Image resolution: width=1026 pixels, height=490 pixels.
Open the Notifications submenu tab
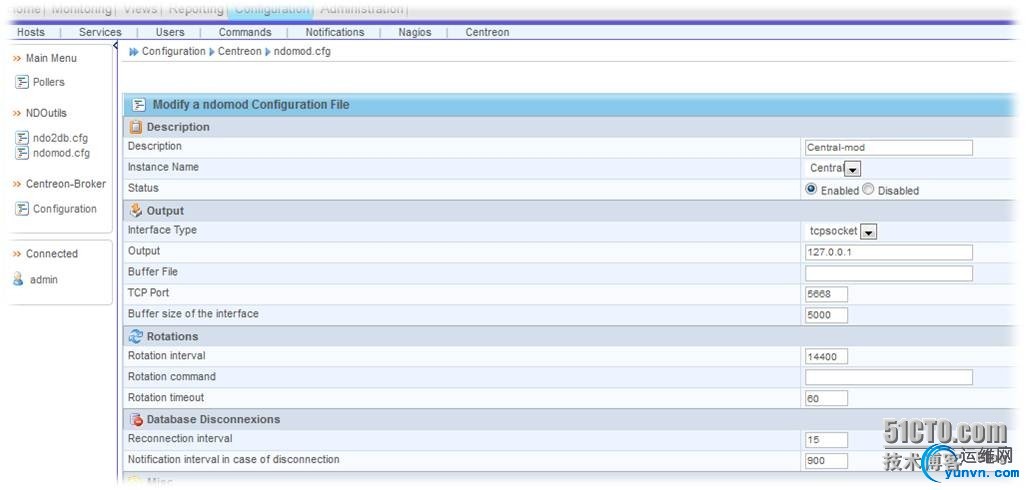point(335,32)
